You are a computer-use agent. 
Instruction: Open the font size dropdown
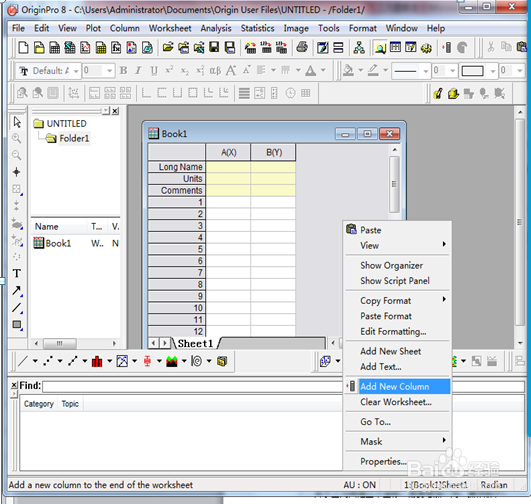110,71
